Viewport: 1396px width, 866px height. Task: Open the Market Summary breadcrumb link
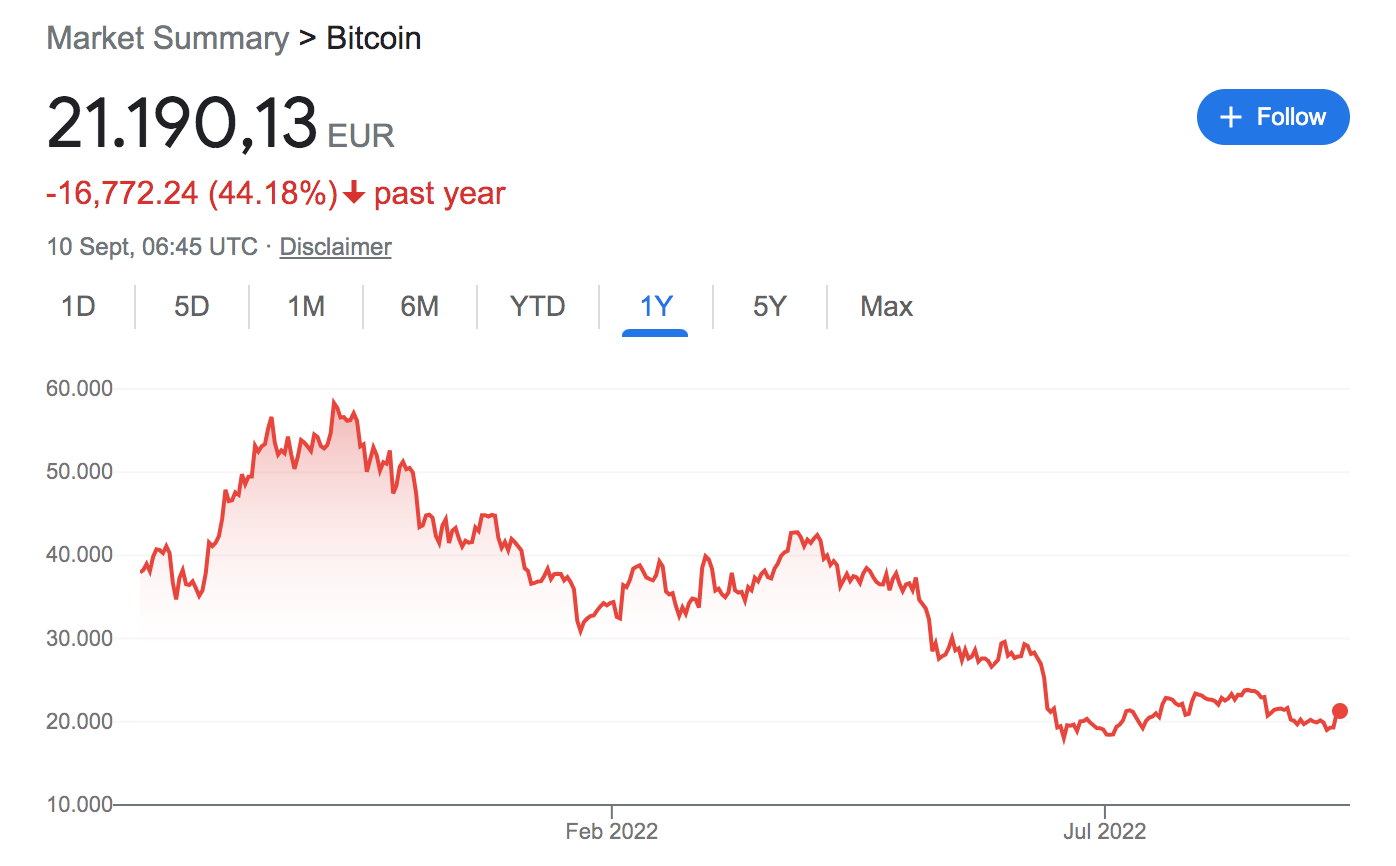(x=167, y=38)
